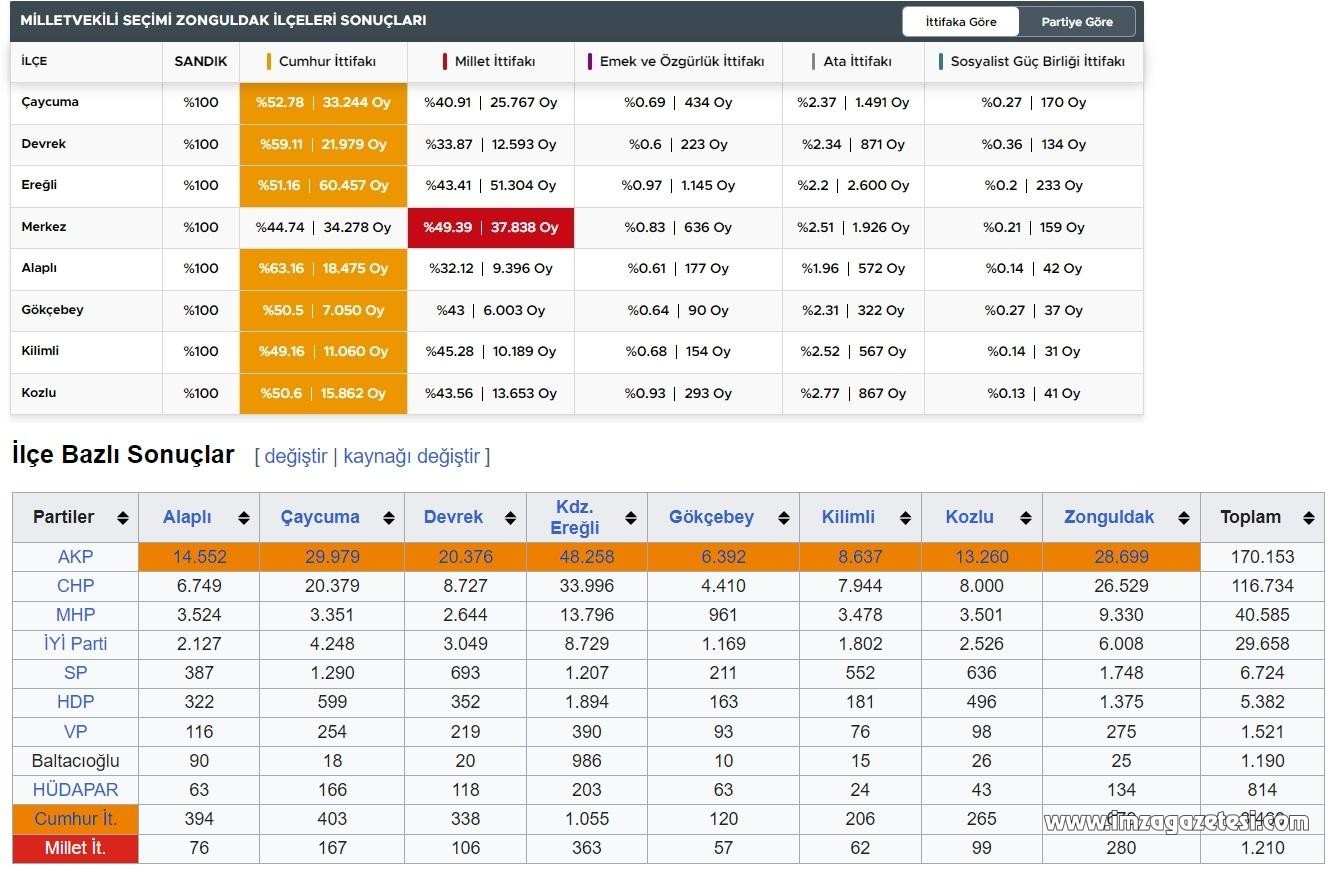Select the Merkez row in the district list
Image resolution: width=1329 pixels, height=870 pixels.
coord(576,227)
